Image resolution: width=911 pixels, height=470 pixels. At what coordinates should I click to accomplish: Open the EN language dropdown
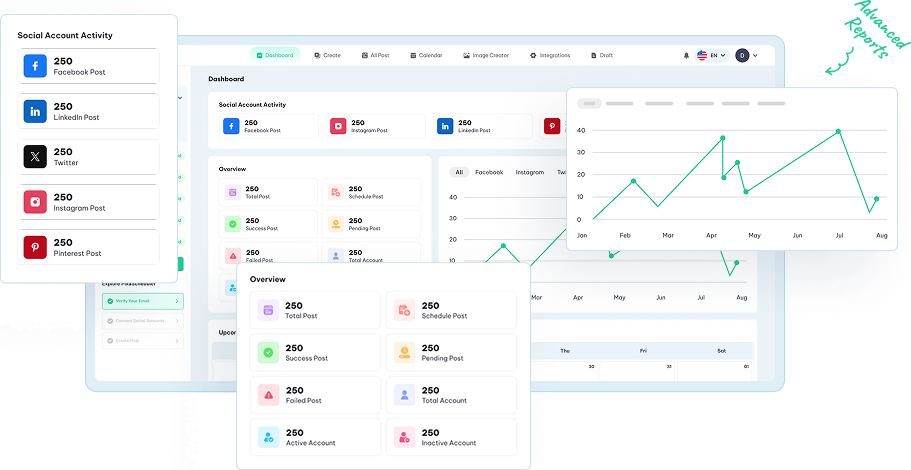(713, 55)
